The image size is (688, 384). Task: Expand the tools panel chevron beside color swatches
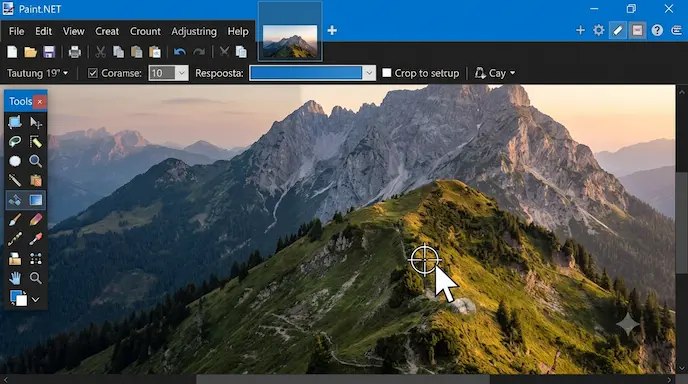(36, 300)
